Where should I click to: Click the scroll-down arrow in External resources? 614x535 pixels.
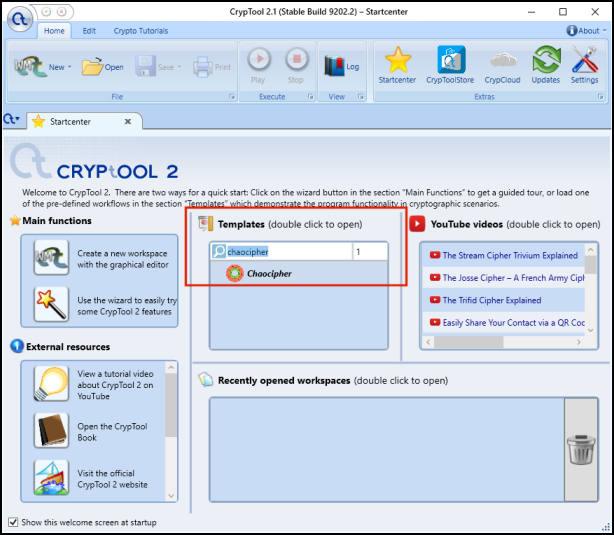[x=171, y=495]
